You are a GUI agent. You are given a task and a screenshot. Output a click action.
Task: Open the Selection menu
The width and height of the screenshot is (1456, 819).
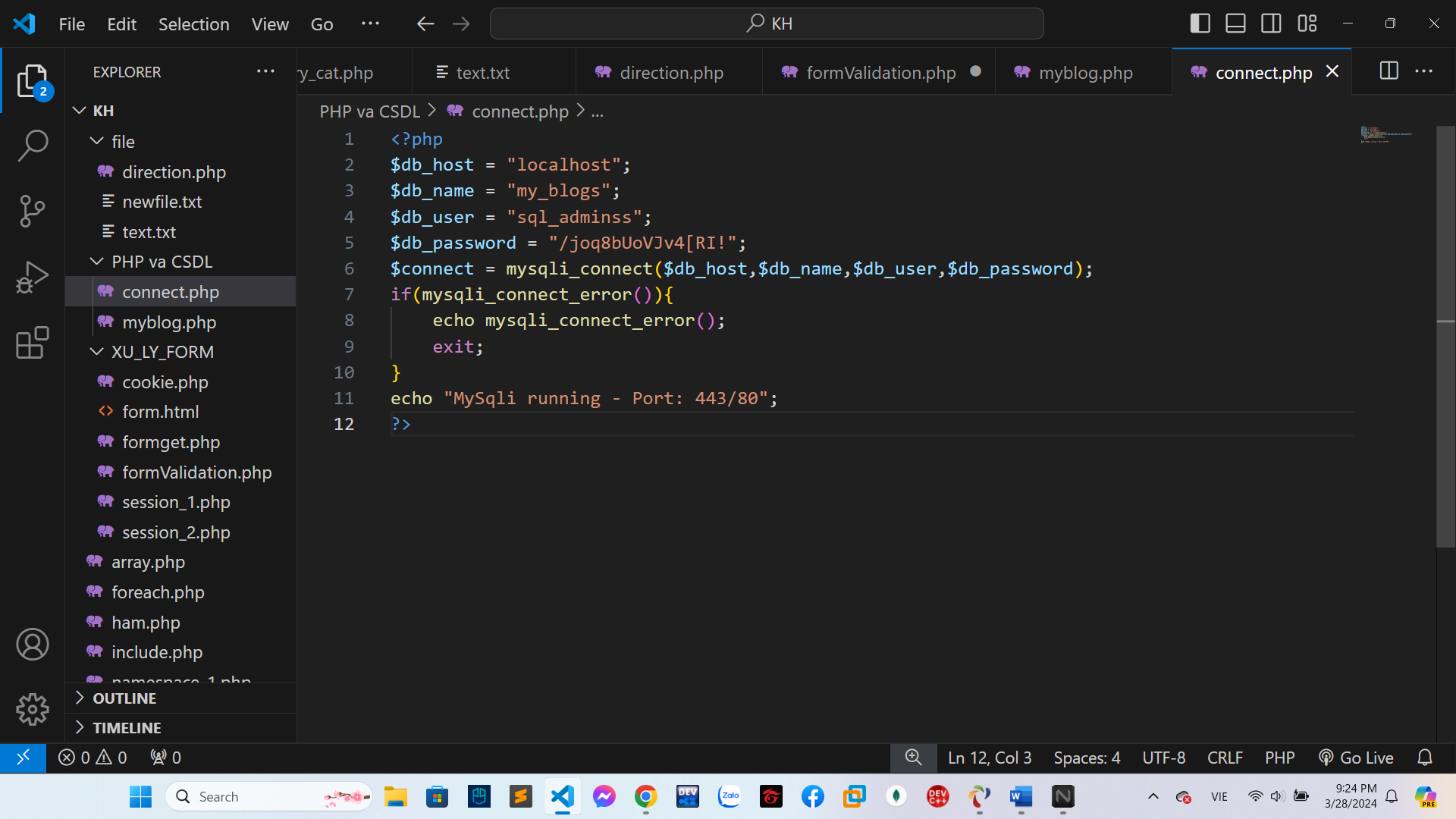click(193, 24)
